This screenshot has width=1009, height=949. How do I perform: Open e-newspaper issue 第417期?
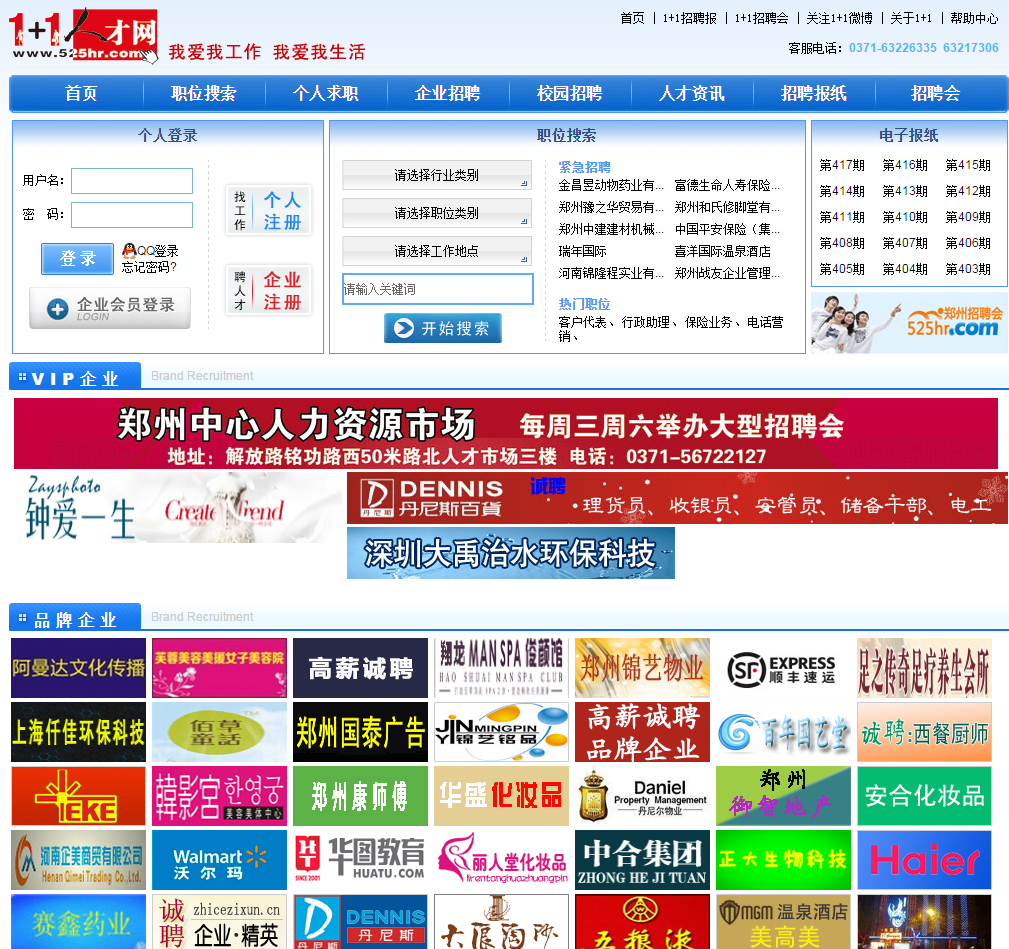pos(842,165)
